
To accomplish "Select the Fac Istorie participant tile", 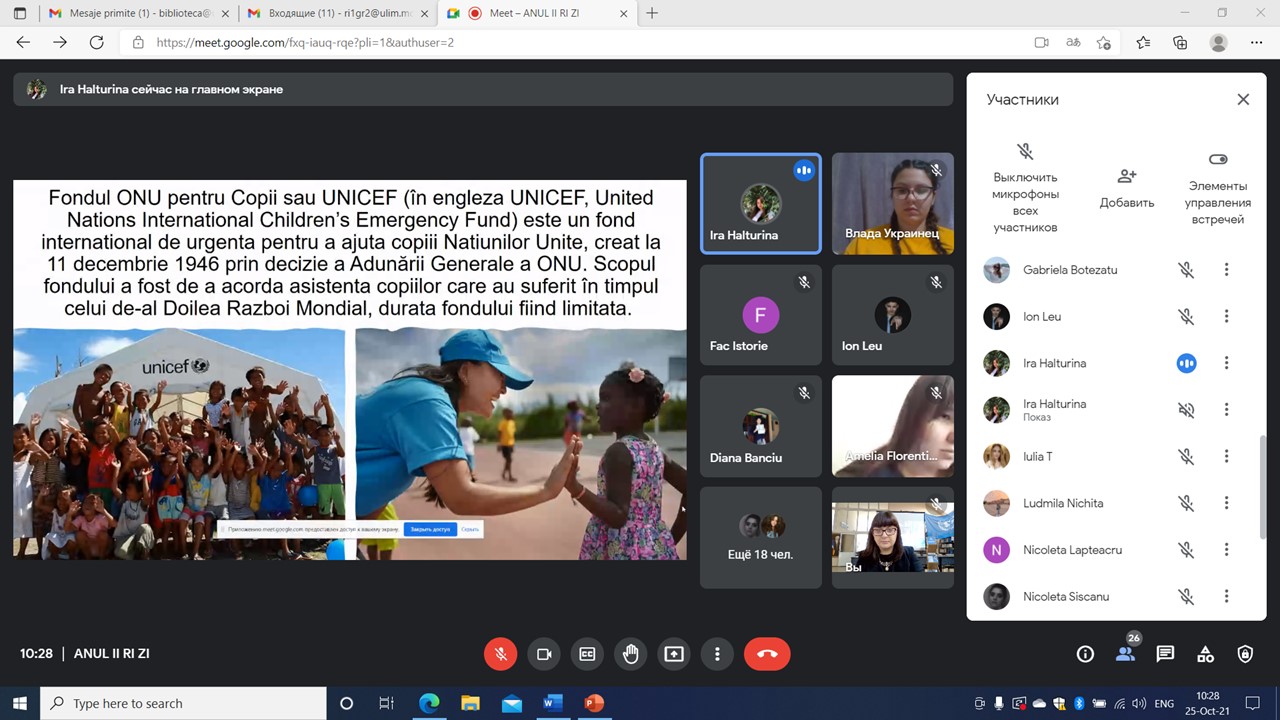I will tap(761, 315).
